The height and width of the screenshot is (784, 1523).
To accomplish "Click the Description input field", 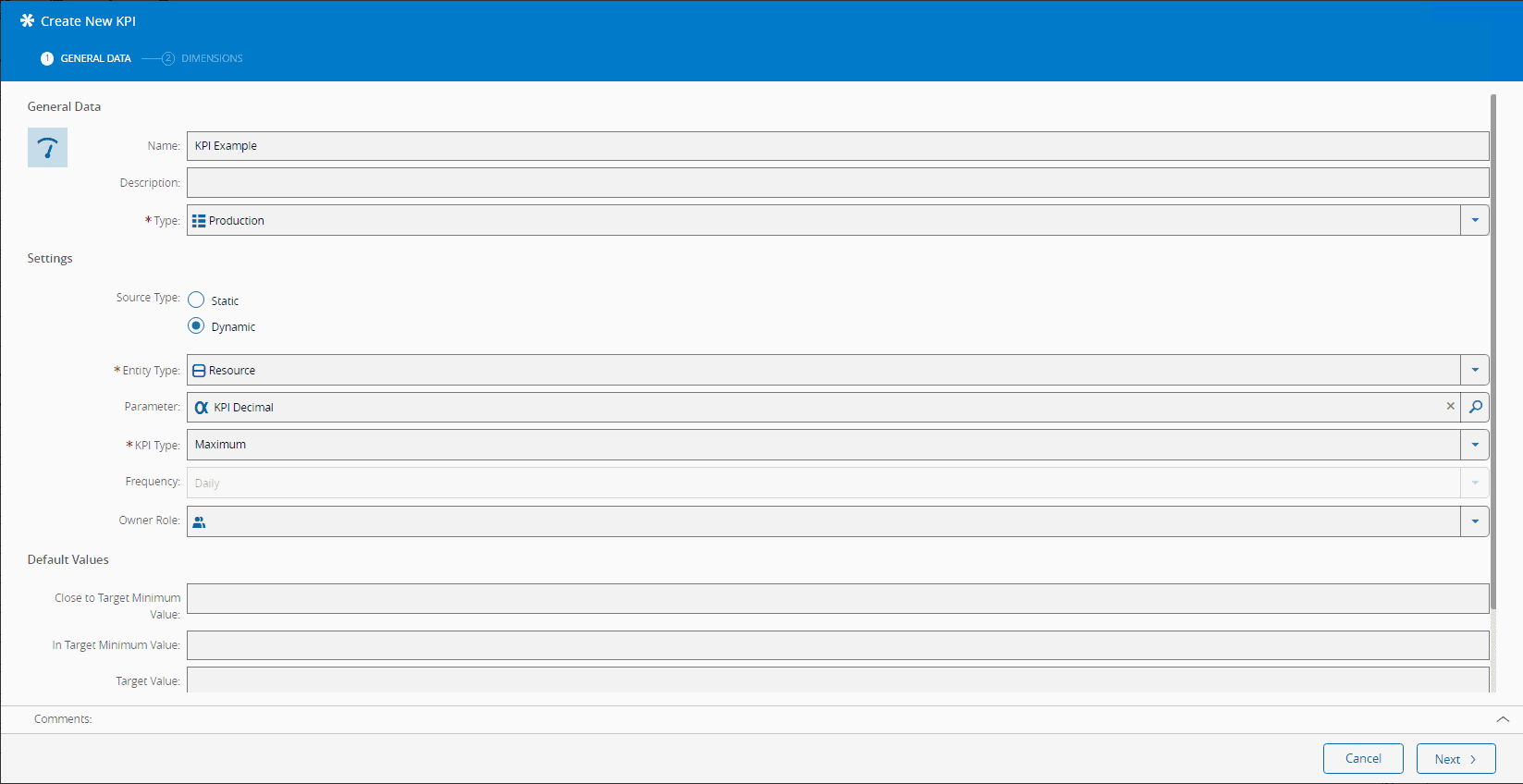I will (x=837, y=182).
